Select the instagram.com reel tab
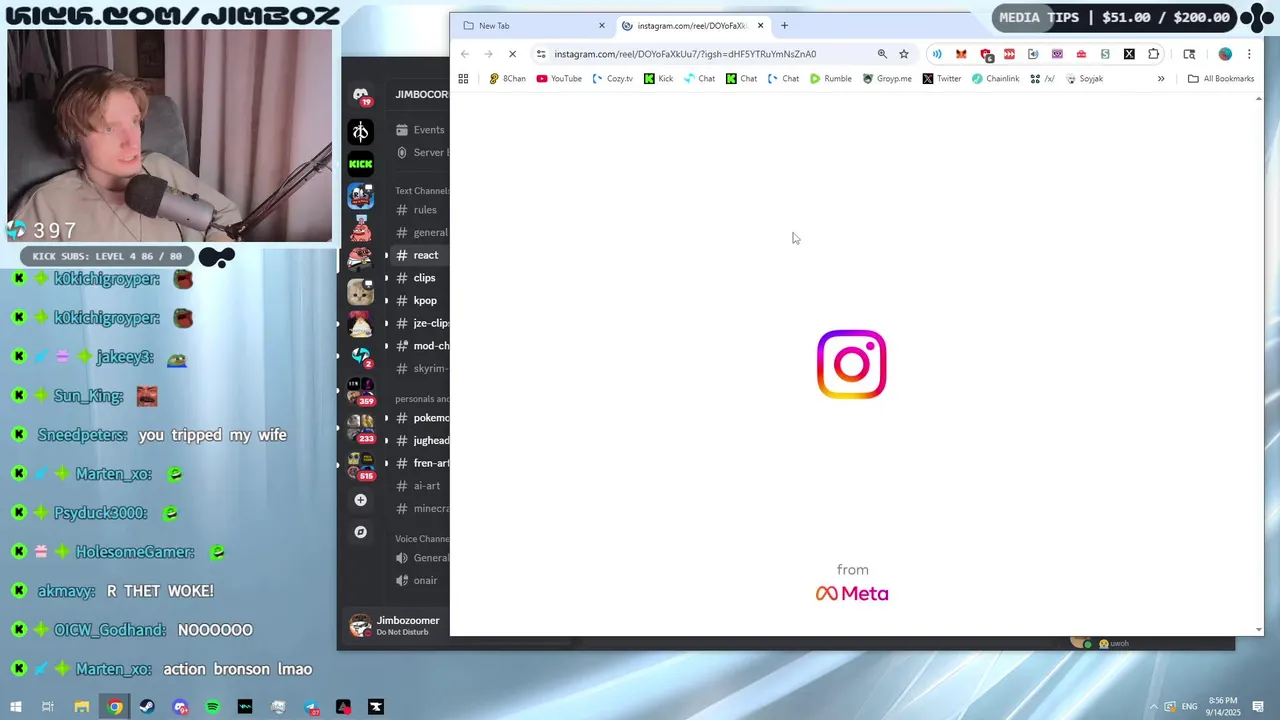This screenshot has width=1280, height=720. (x=690, y=26)
